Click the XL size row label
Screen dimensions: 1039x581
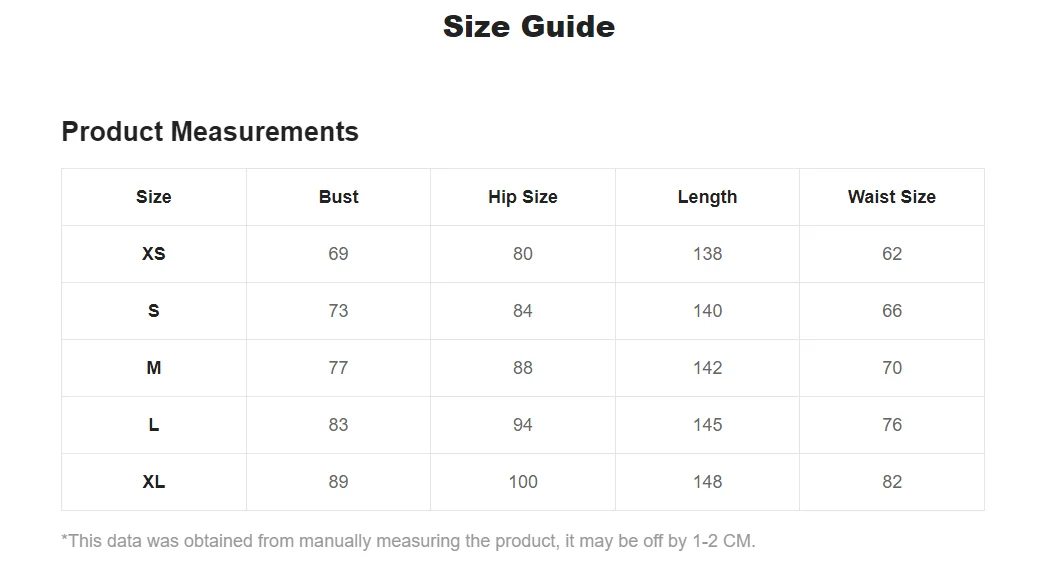[x=154, y=482]
